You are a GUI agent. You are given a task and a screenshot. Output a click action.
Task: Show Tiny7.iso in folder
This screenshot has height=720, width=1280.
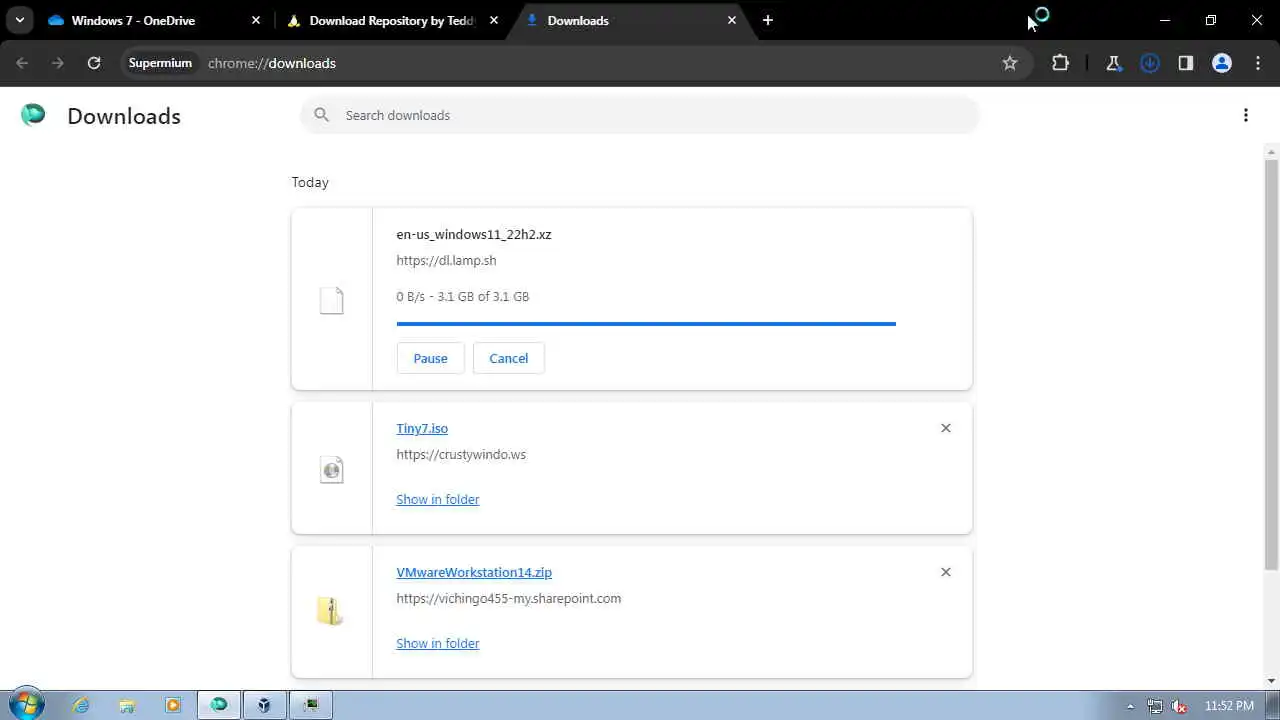click(437, 499)
